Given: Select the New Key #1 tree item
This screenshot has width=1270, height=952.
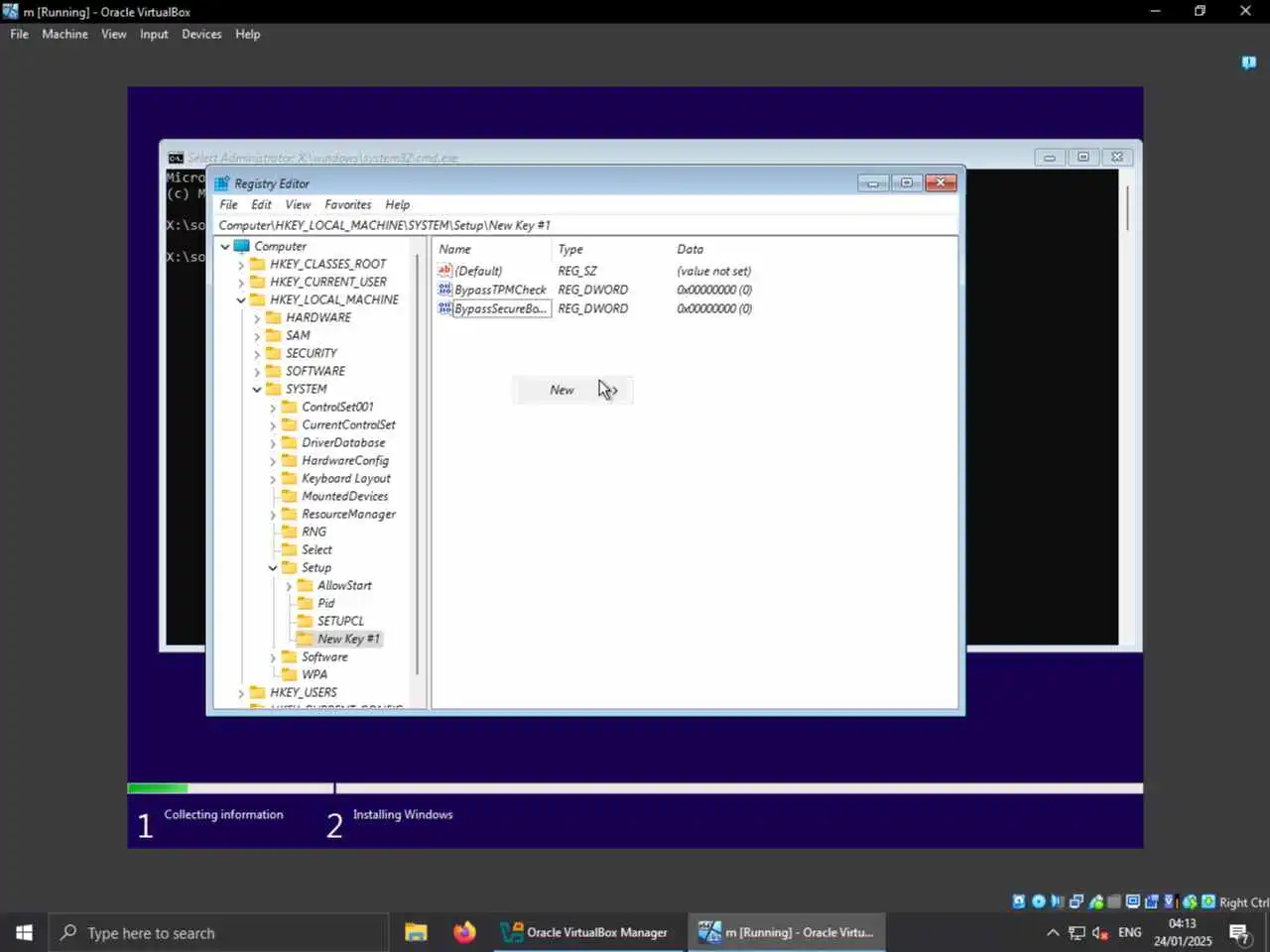Looking at the screenshot, I should (x=348, y=639).
